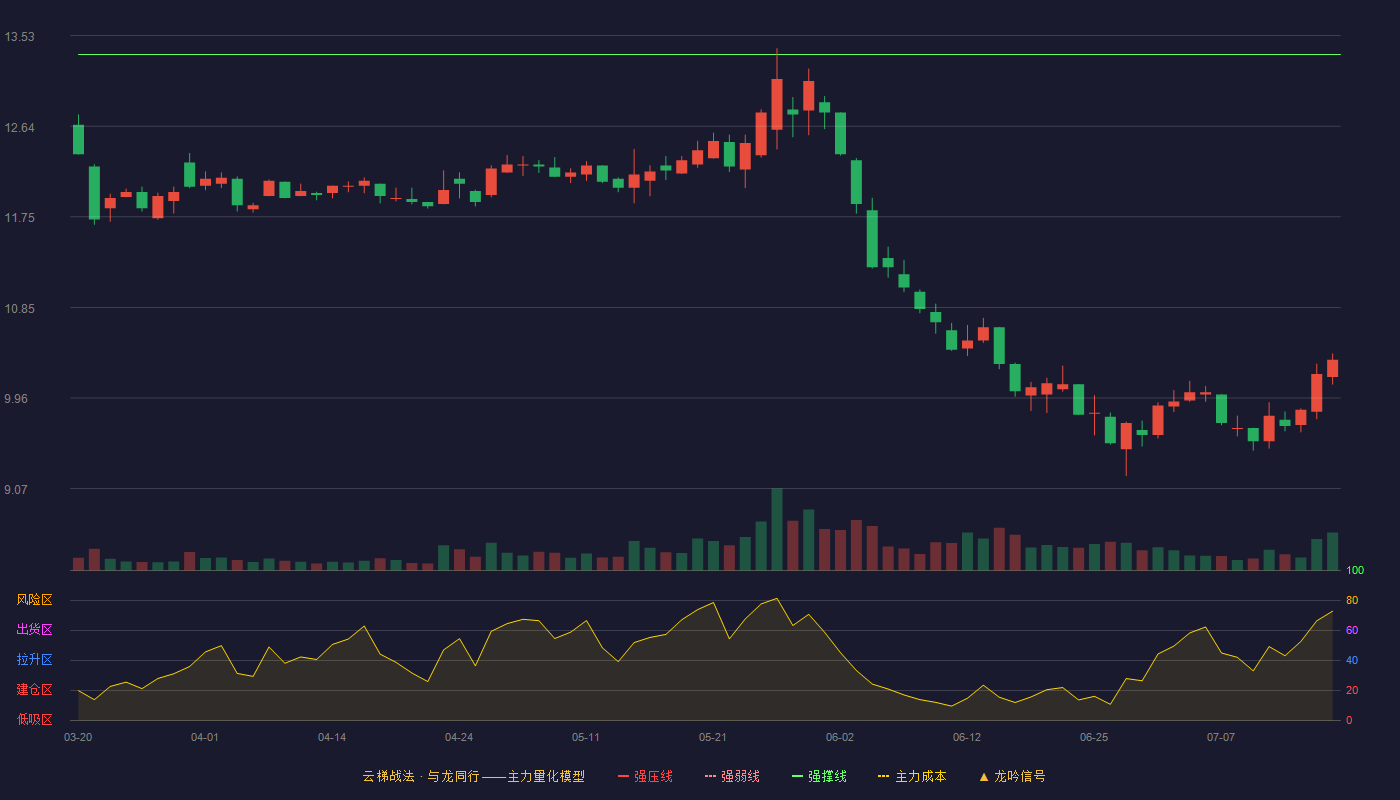Click the 40 indicator axis value
1400x800 pixels.
pos(1352,661)
